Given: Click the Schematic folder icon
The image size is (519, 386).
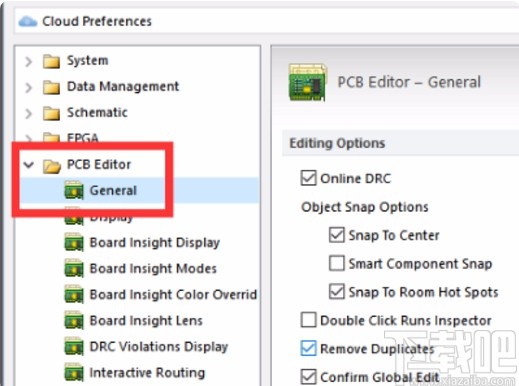Looking at the screenshot, I should [x=51, y=113].
